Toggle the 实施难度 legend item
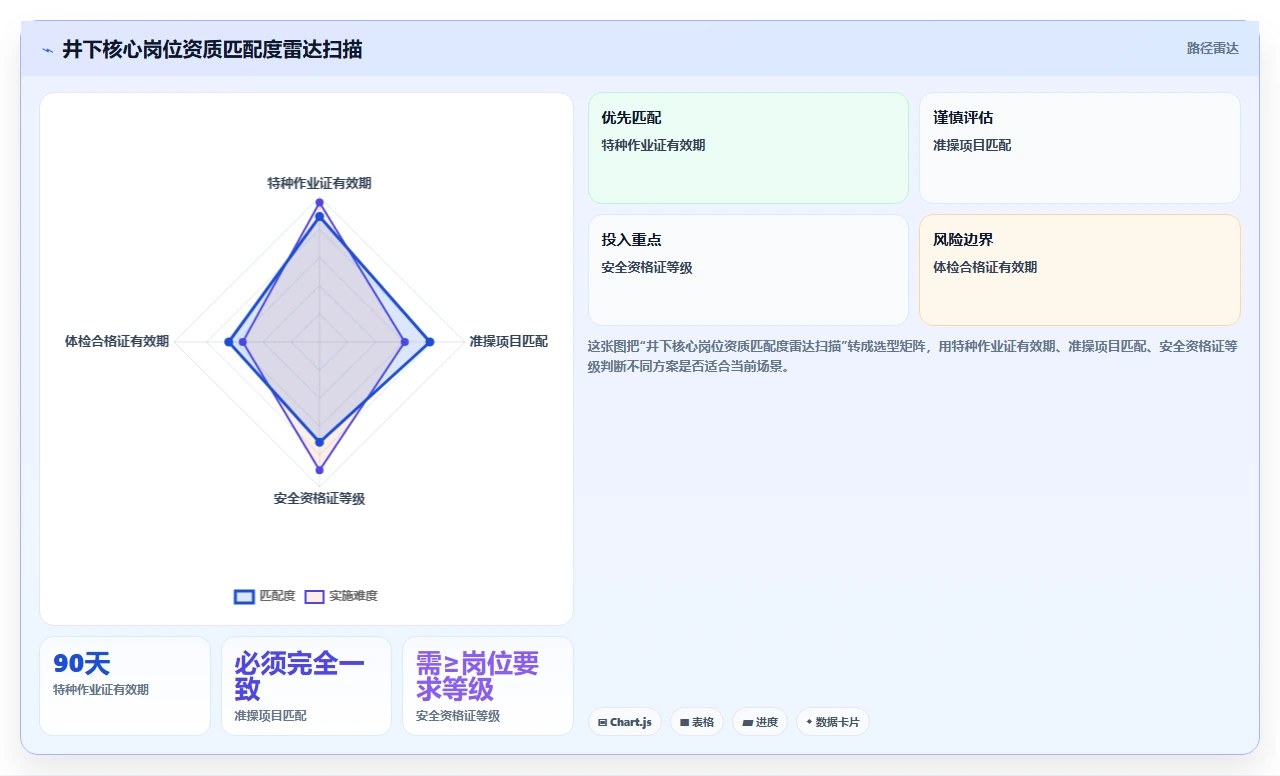 pos(341,596)
